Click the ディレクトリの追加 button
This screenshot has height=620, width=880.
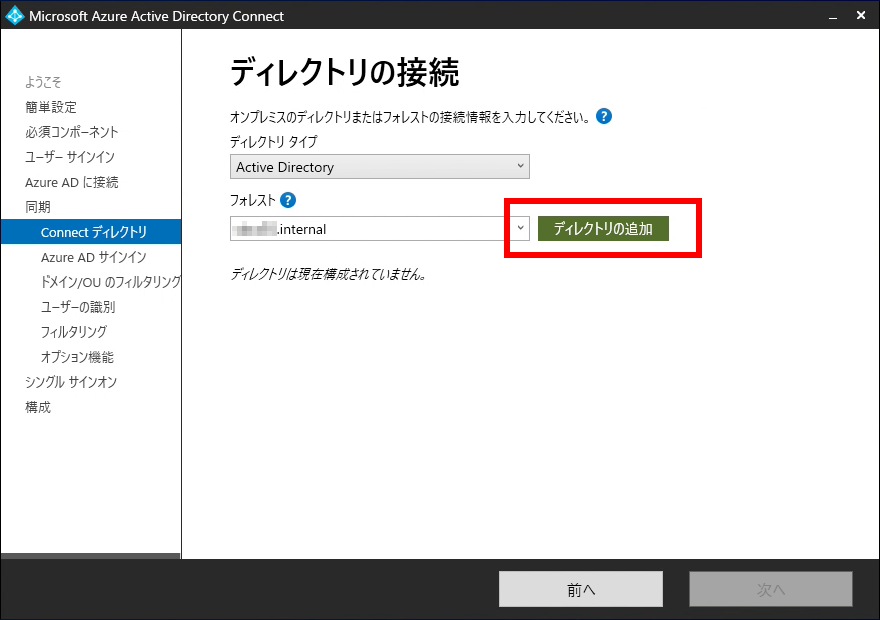603,228
